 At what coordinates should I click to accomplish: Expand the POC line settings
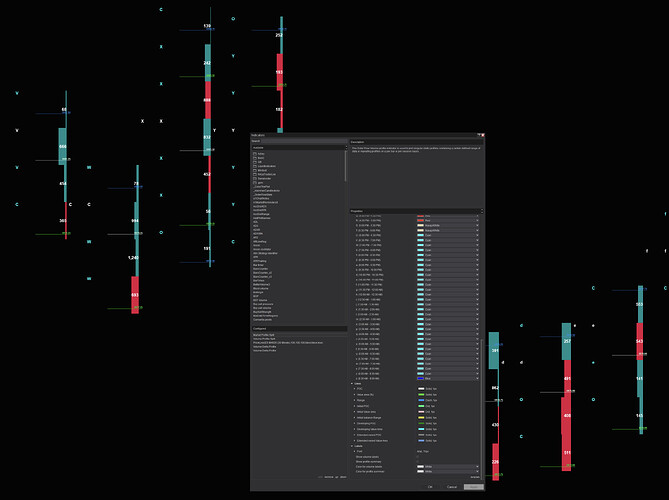[x=356, y=389]
